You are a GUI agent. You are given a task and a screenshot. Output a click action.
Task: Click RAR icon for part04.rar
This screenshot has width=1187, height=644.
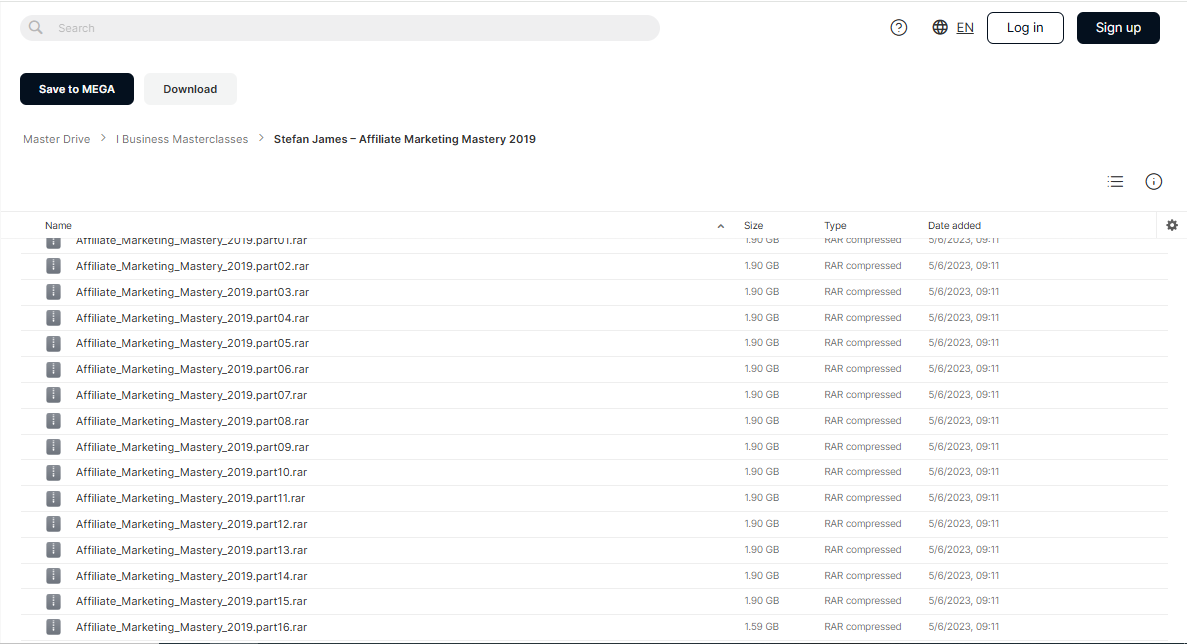pyautogui.click(x=53, y=318)
